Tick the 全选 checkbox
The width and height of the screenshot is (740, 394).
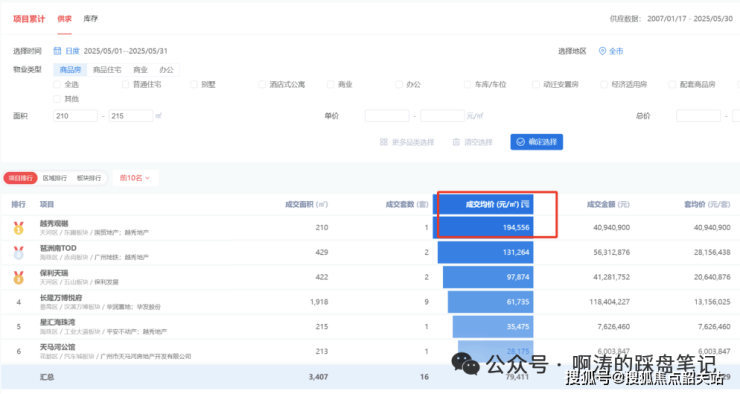point(57,84)
